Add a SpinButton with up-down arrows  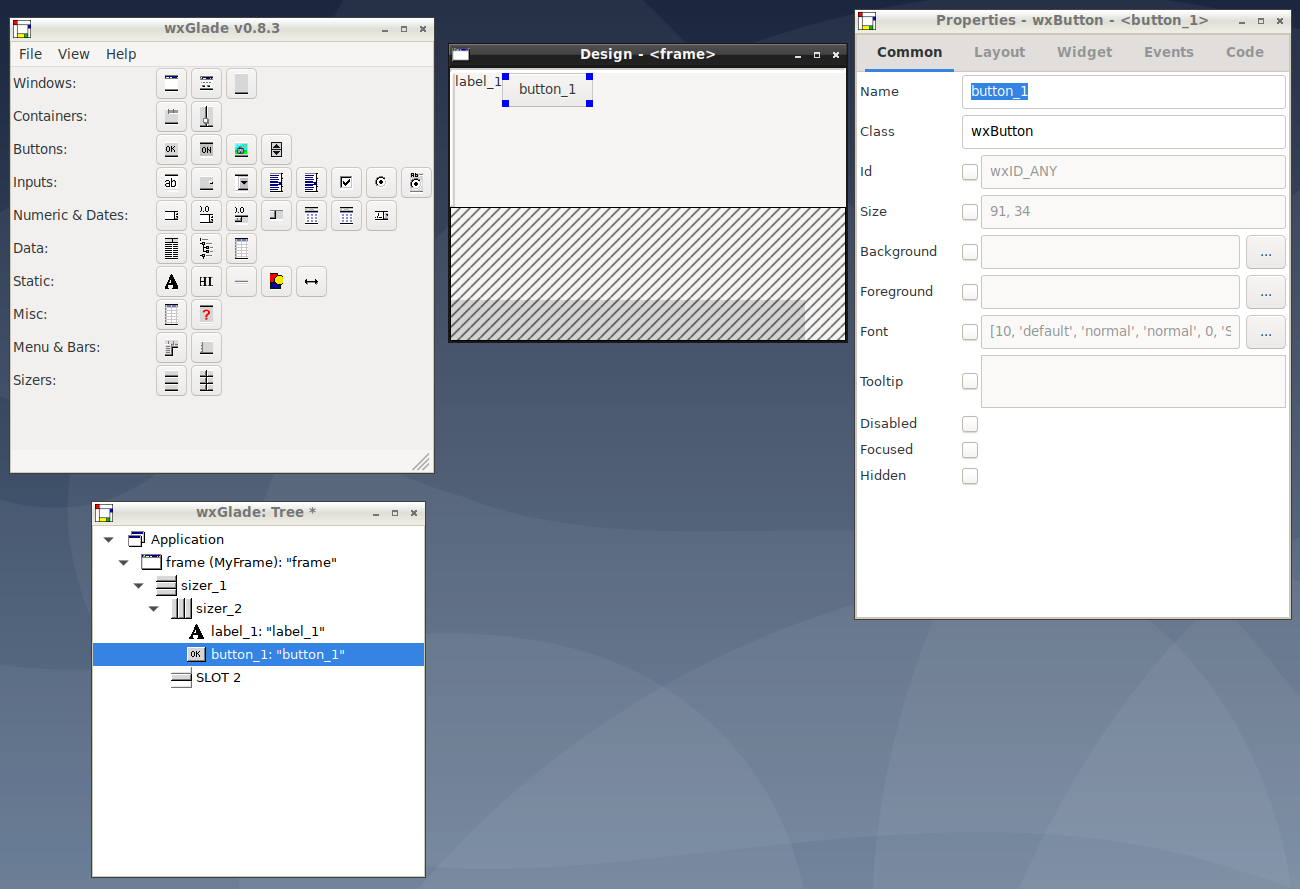coord(277,150)
